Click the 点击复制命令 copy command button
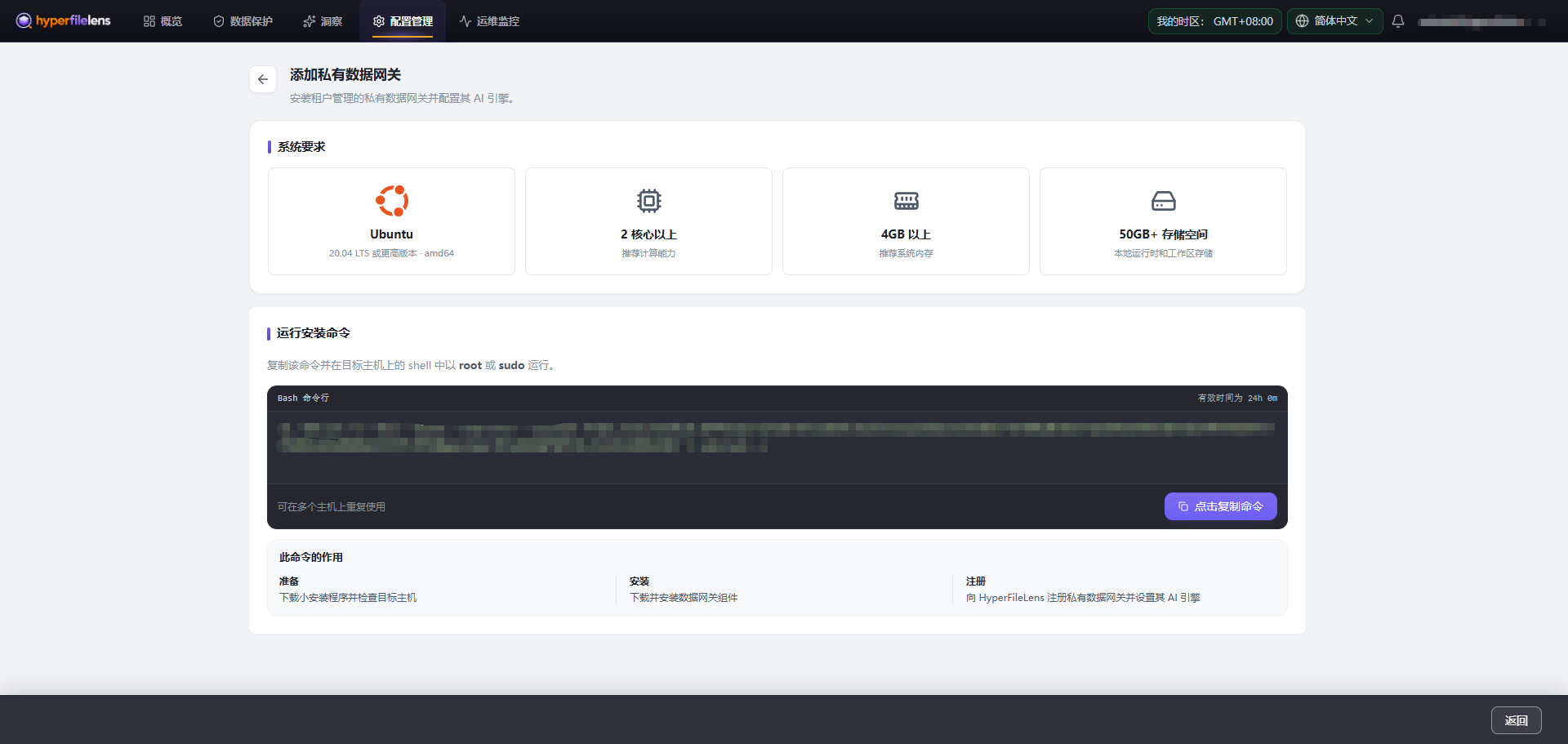The image size is (1568, 744). click(x=1221, y=506)
